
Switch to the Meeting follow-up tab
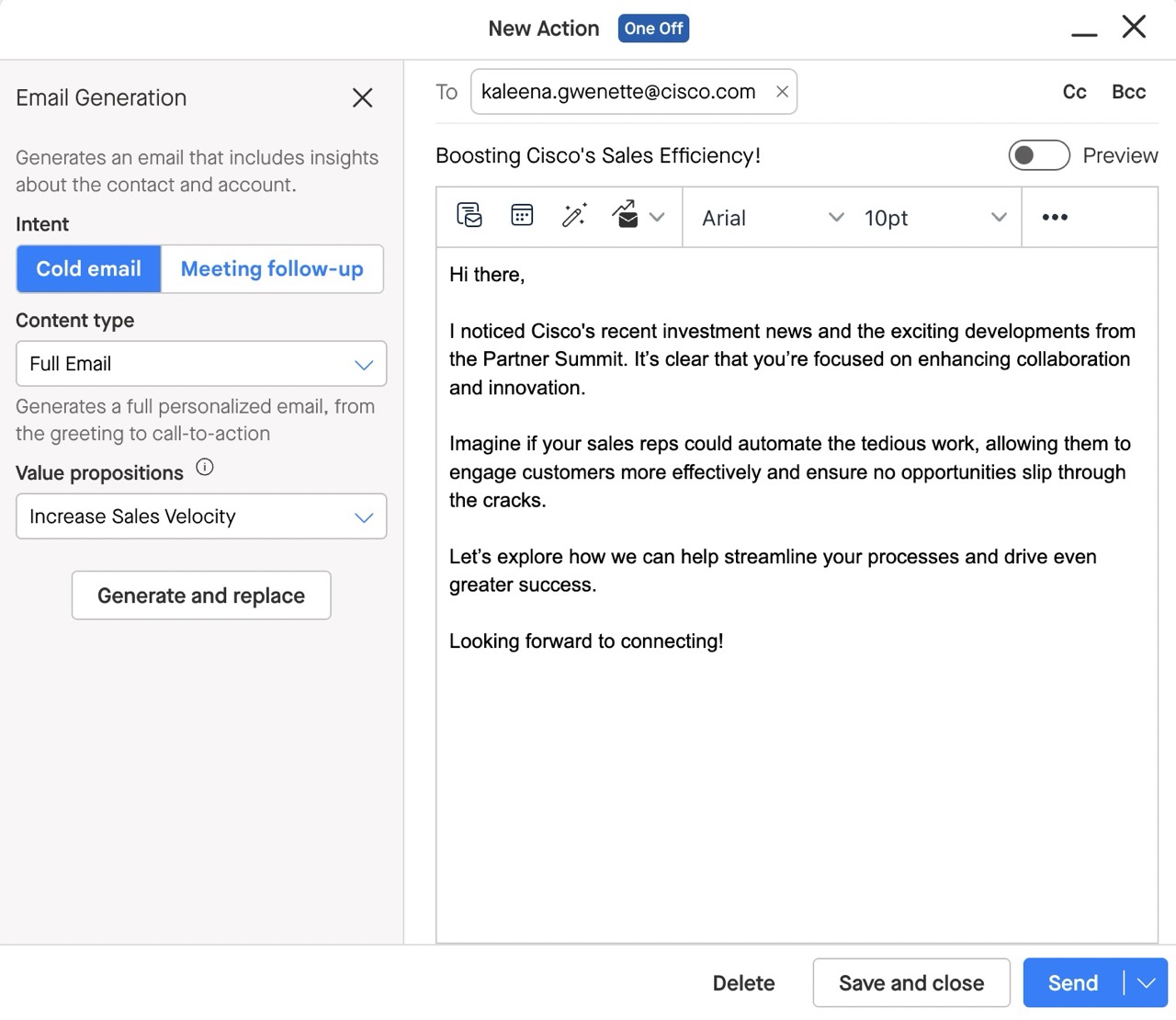[272, 269]
